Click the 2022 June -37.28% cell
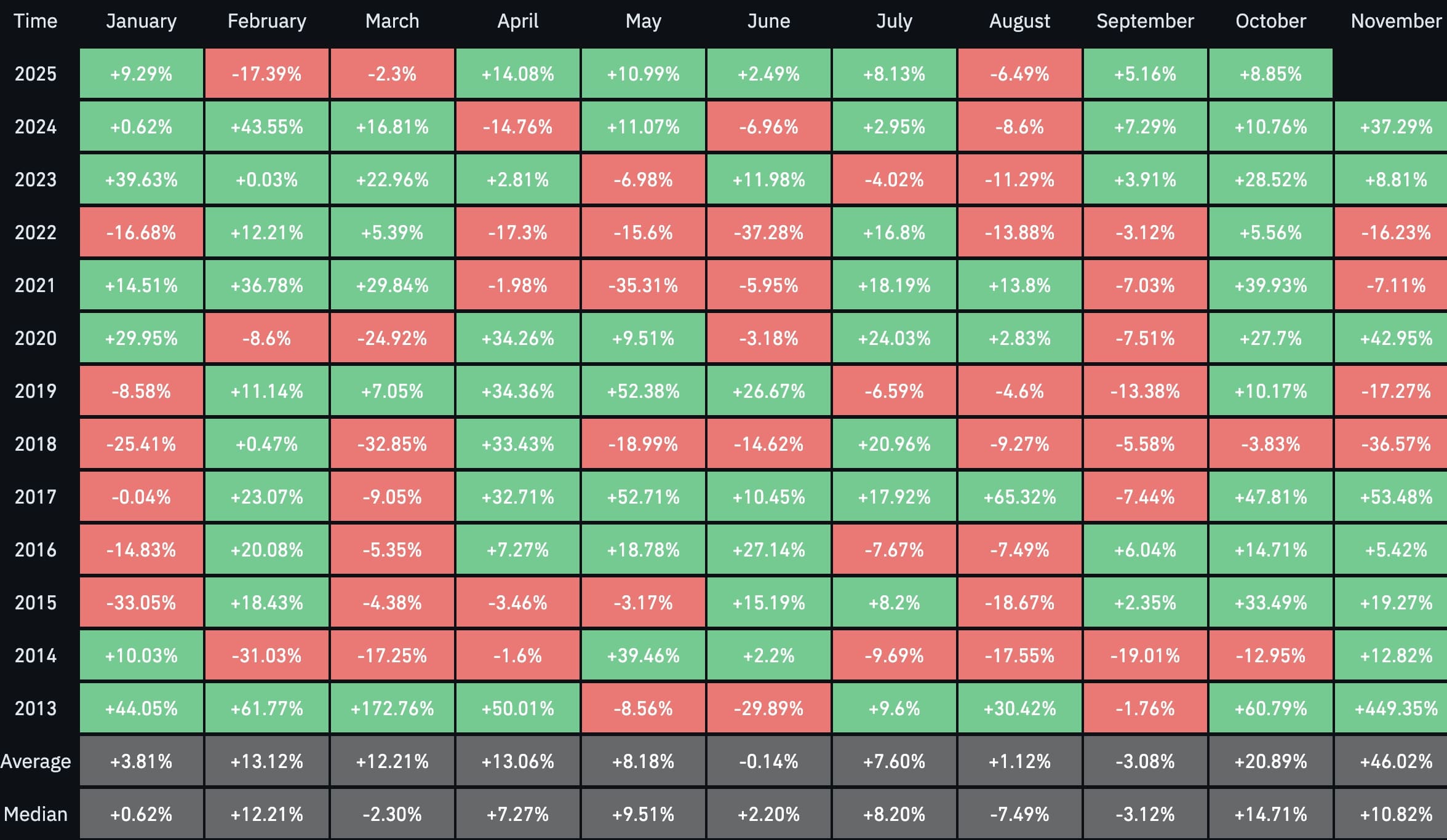Image resolution: width=1447 pixels, height=840 pixels. click(768, 232)
